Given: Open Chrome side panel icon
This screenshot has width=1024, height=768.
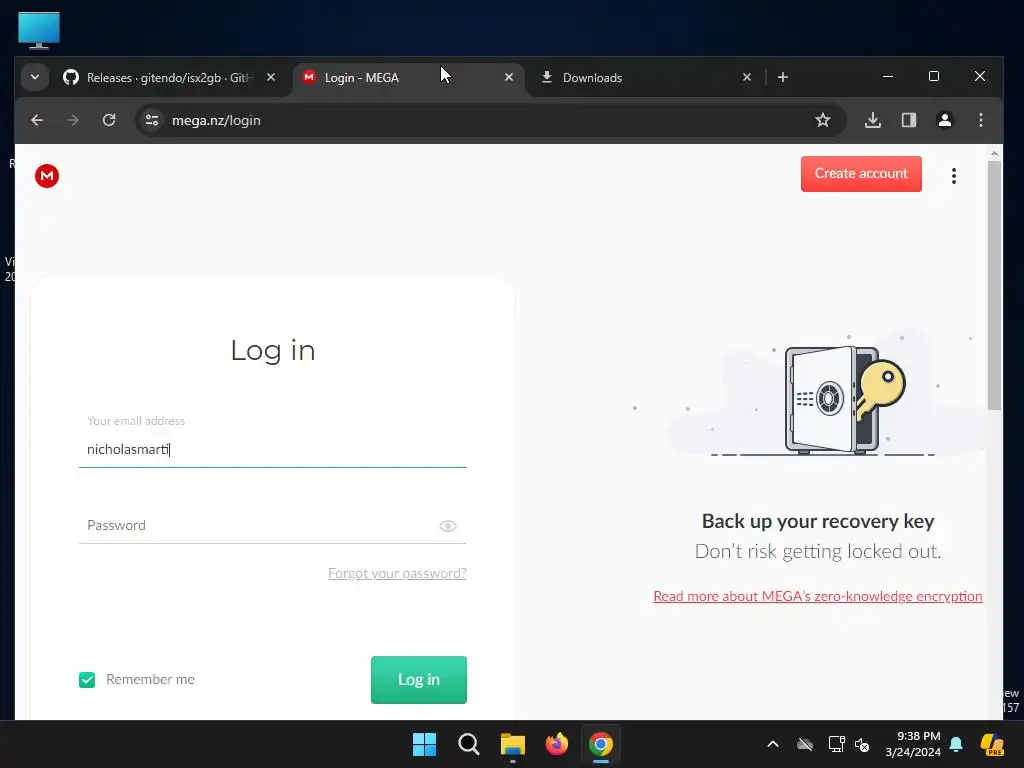Looking at the screenshot, I should click(x=908, y=120).
